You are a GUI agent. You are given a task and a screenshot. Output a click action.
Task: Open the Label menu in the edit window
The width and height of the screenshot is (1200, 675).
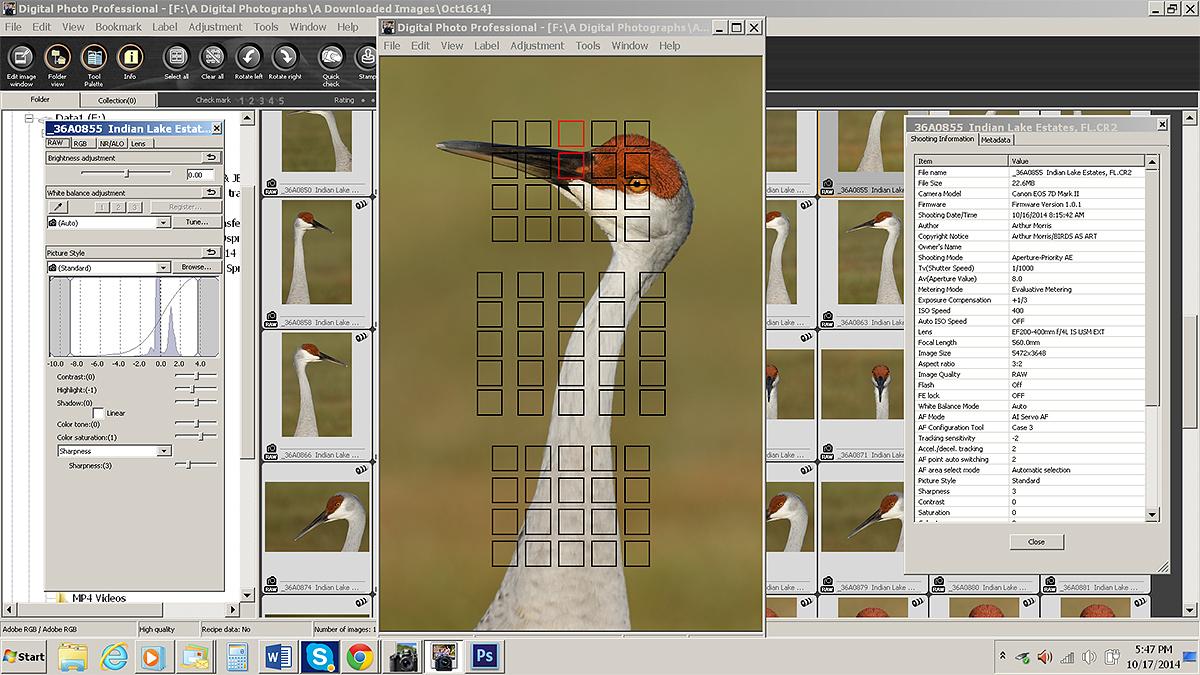487,46
